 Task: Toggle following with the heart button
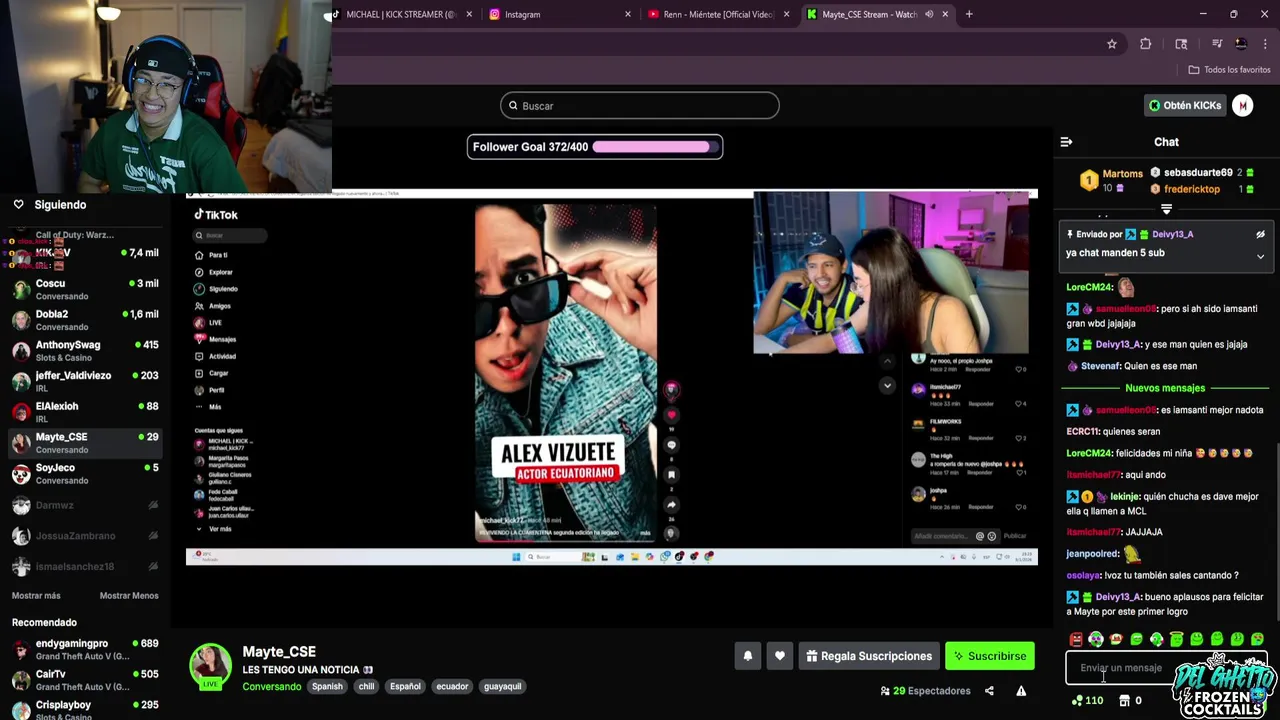coord(780,656)
